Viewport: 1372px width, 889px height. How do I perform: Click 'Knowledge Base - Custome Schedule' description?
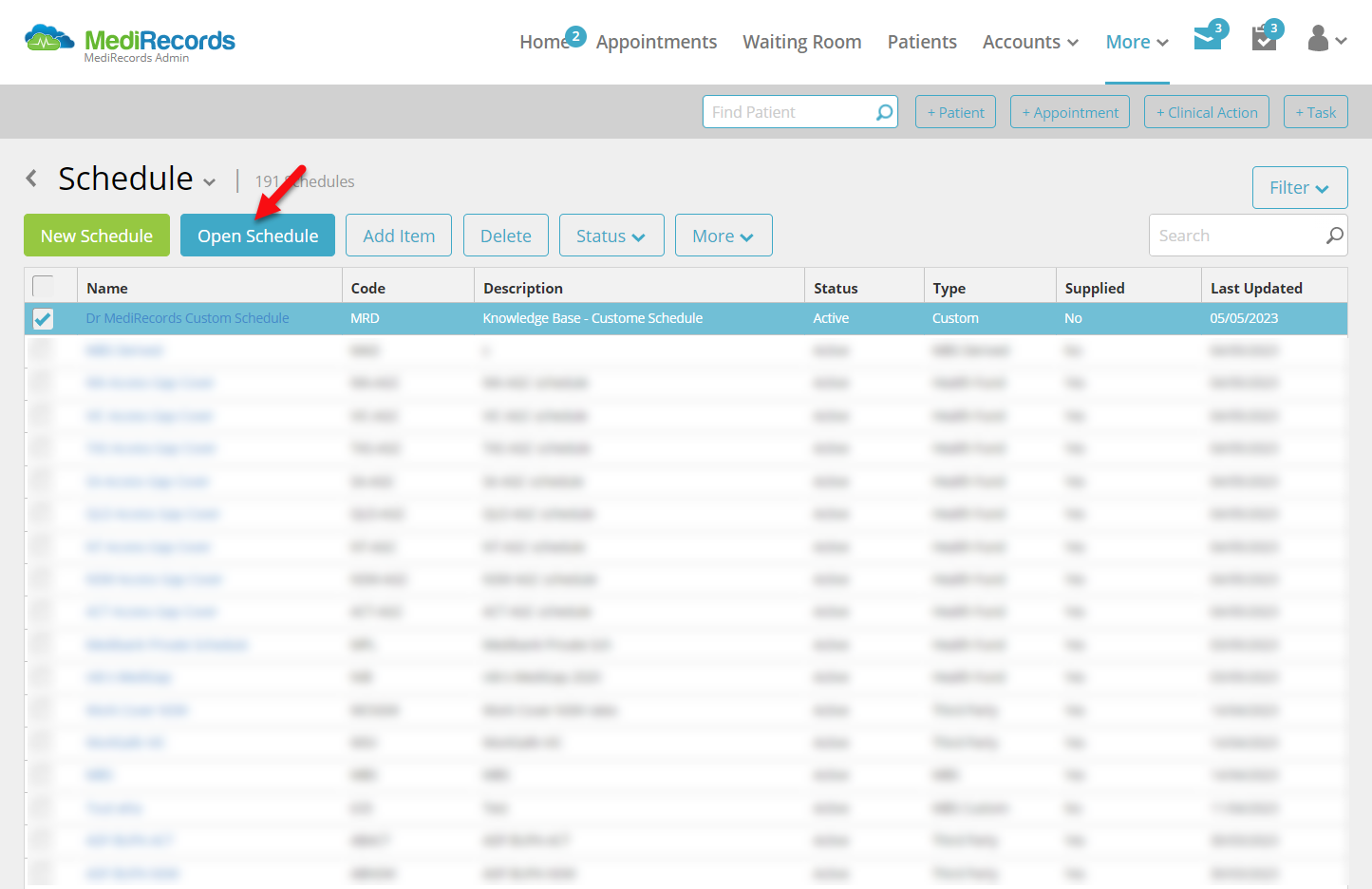click(x=592, y=318)
